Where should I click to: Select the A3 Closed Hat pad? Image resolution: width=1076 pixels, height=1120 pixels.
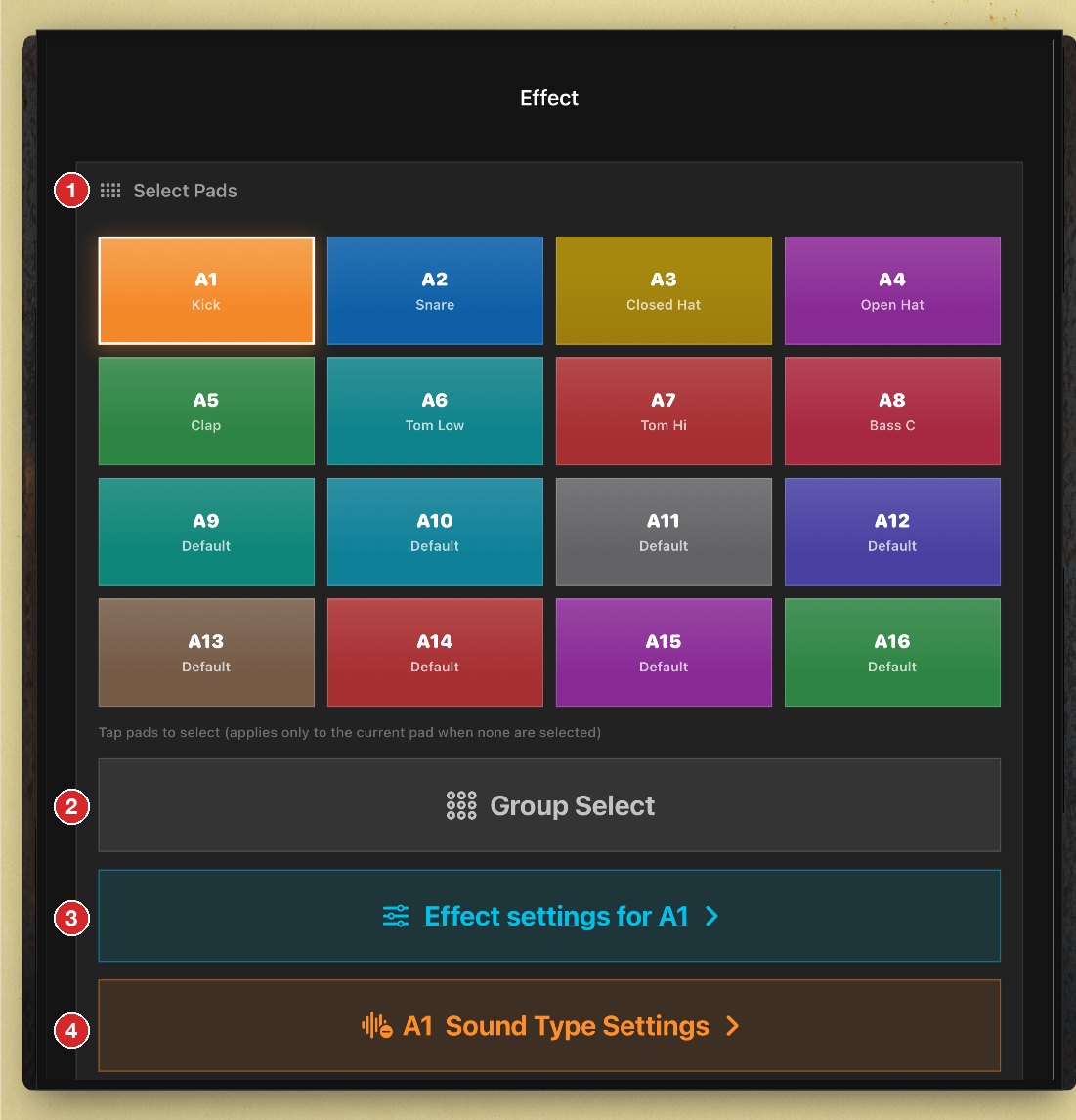pos(664,290)
